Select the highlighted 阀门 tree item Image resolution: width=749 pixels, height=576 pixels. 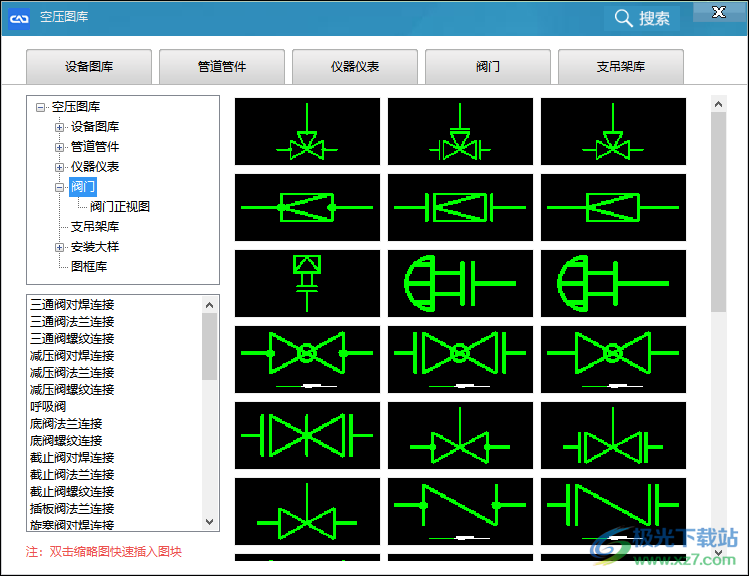click(83, 187)
